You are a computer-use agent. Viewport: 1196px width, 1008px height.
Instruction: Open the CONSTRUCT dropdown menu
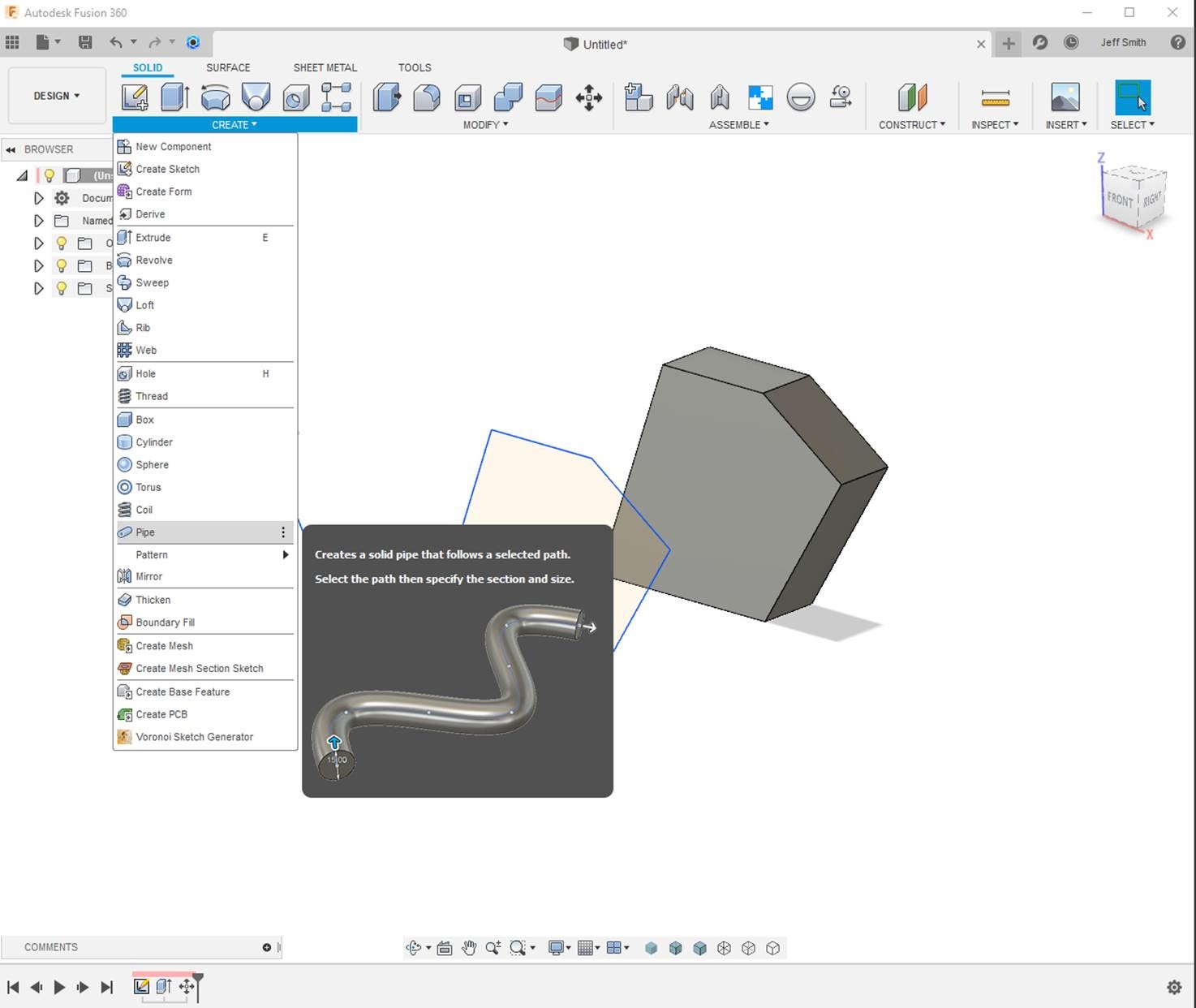pos(912,124)
